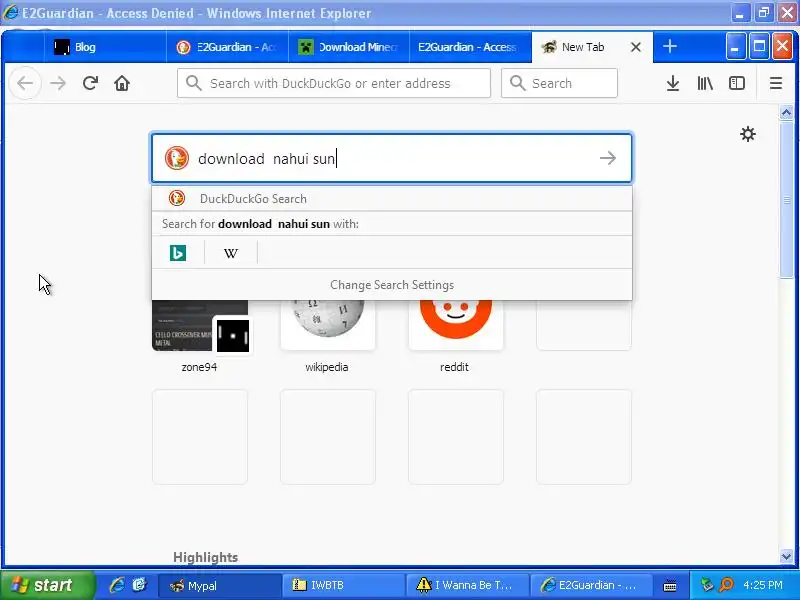Open the Windows start menu
The height and width of the screenshot is (600, 800).
click(47, 585)
